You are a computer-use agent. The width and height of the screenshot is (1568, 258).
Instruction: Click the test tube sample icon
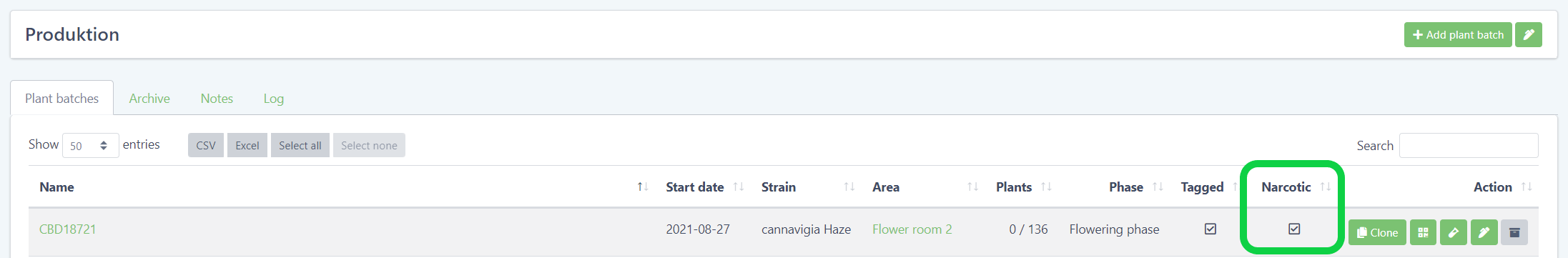pyautogui.click(x=1454, y=232)
